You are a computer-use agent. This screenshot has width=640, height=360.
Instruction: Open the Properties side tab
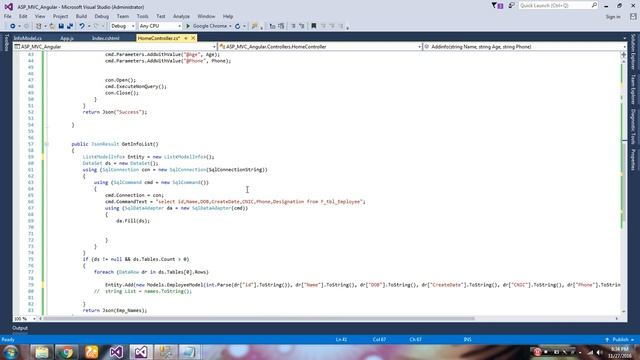pos(633,160)
